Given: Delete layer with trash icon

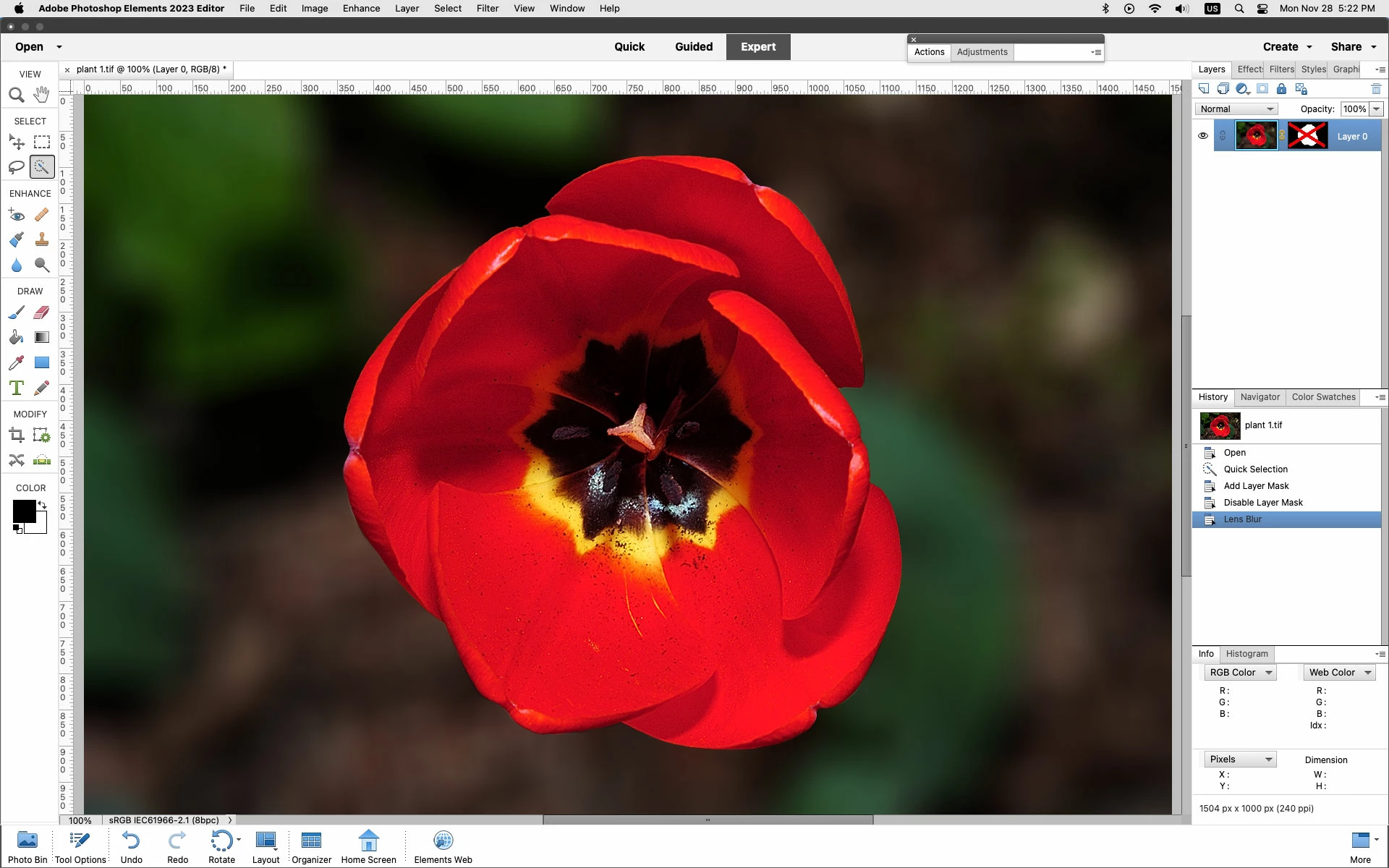Looking at the screenshot, I should pos(1376,89).
